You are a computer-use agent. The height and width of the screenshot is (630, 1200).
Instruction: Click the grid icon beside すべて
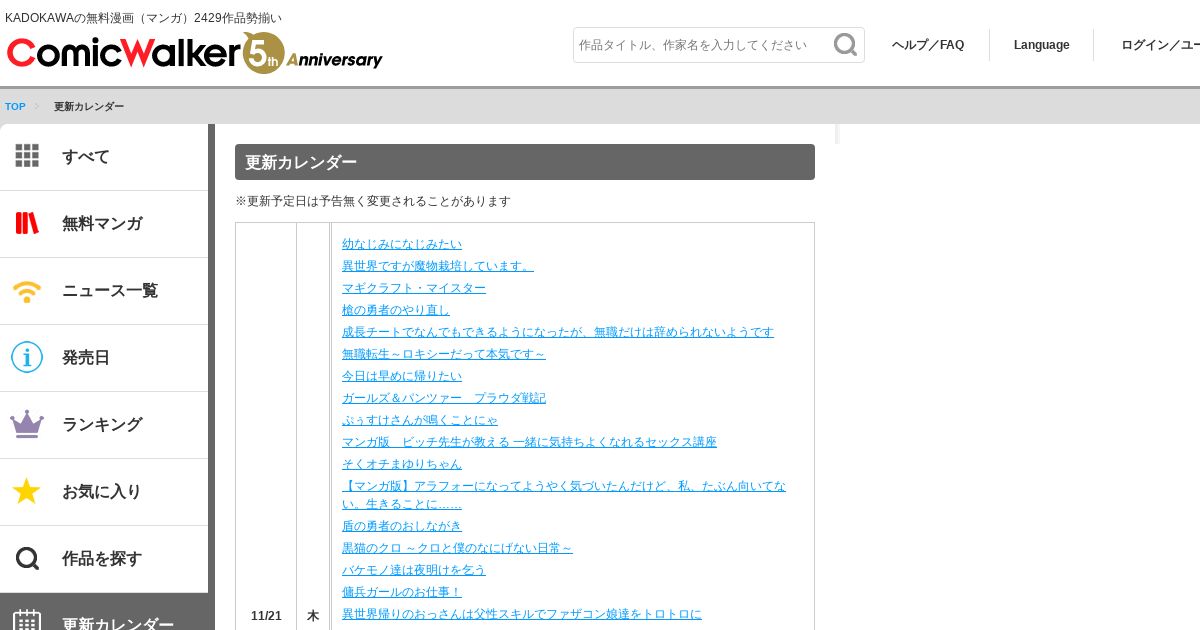[27, 156]
